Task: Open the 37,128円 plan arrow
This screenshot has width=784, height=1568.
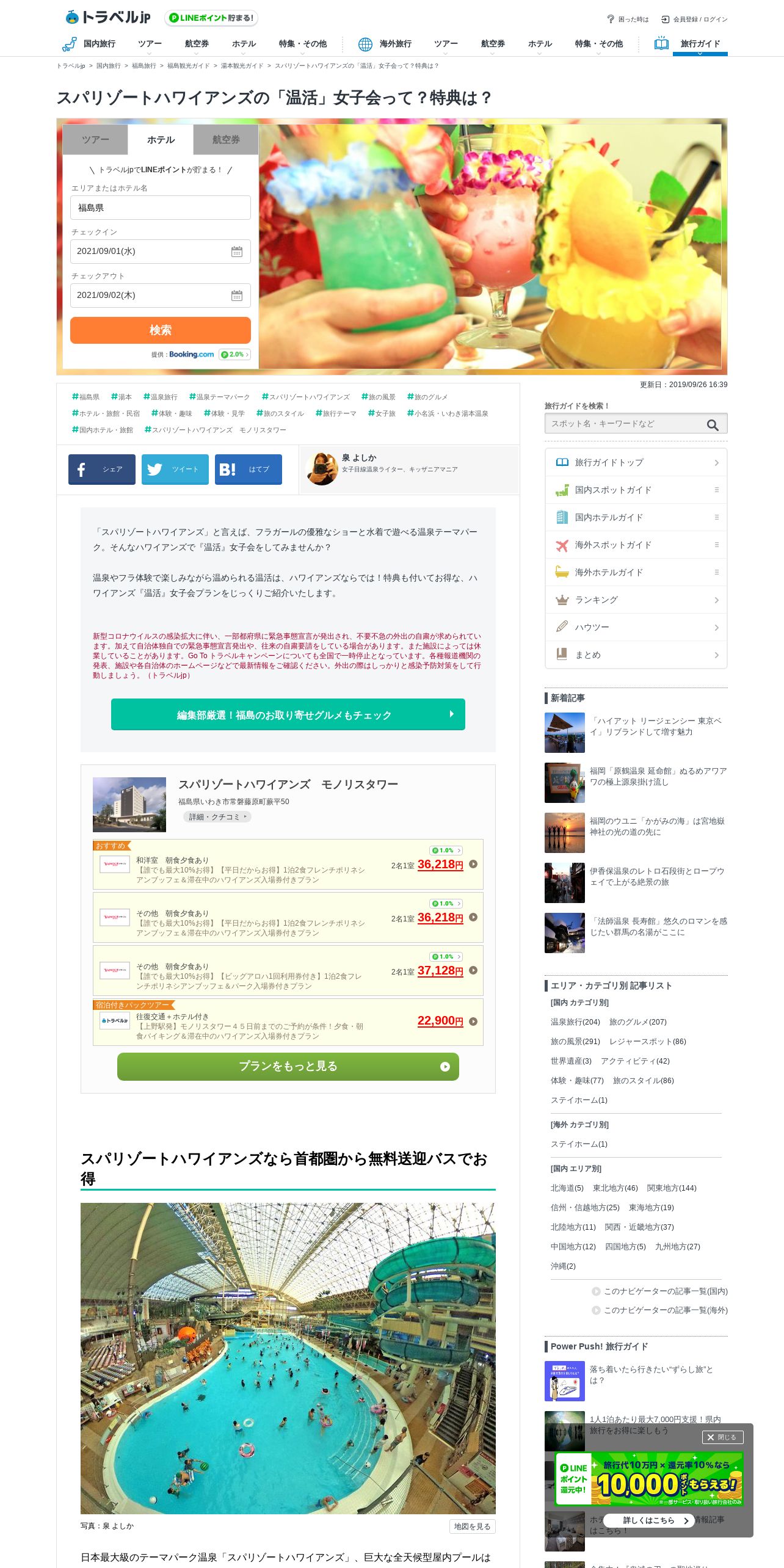Action: tap(473, 971)
